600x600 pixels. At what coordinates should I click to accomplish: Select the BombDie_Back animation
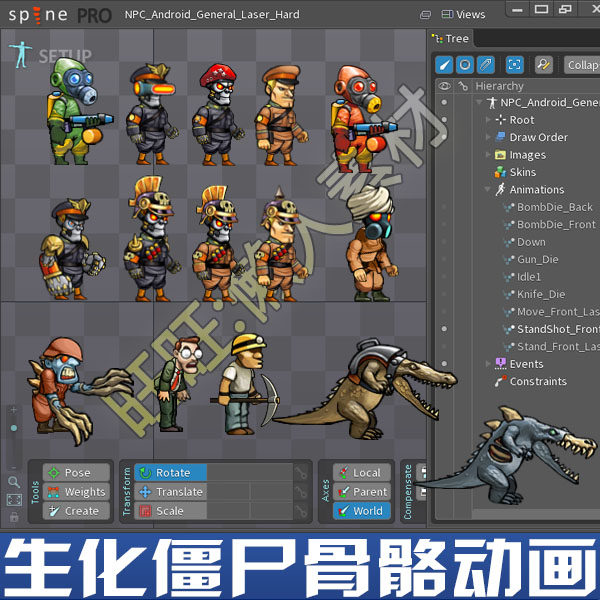[555, 207]
